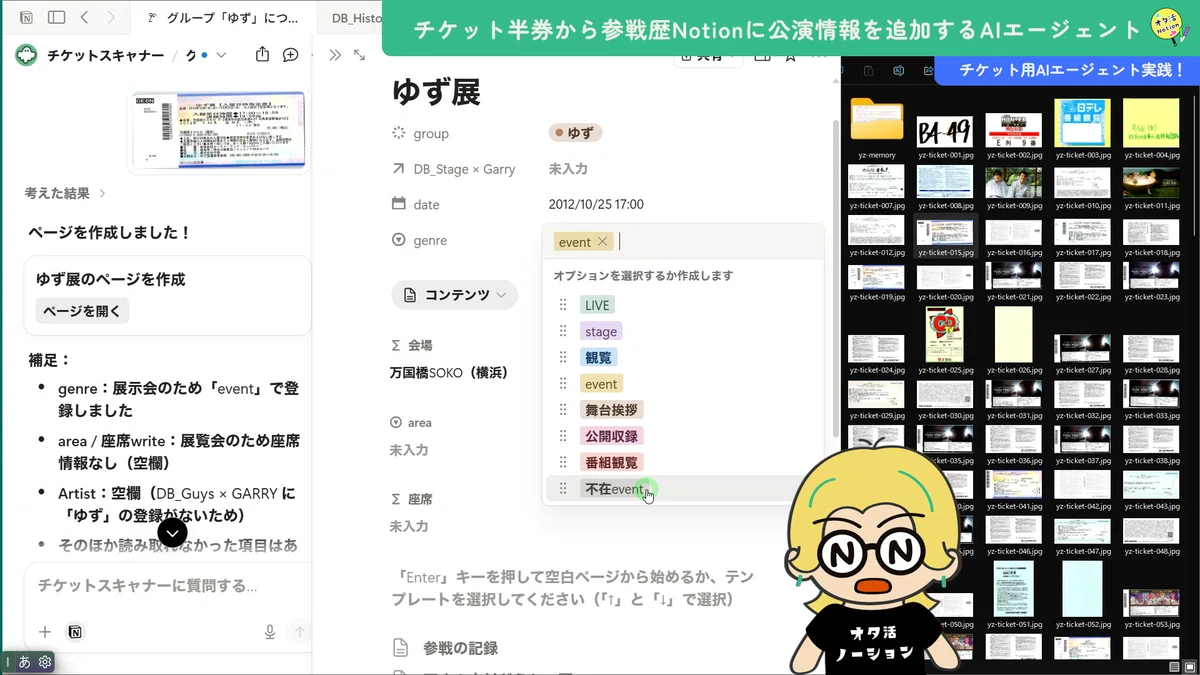
Task: Select yz-ticket-011.jpg thumbnail
Action: (x=1151, y=182)
